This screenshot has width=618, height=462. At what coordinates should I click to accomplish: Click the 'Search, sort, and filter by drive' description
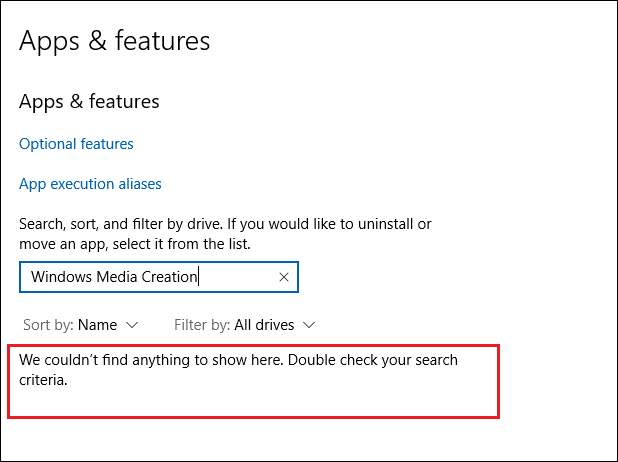150,224
